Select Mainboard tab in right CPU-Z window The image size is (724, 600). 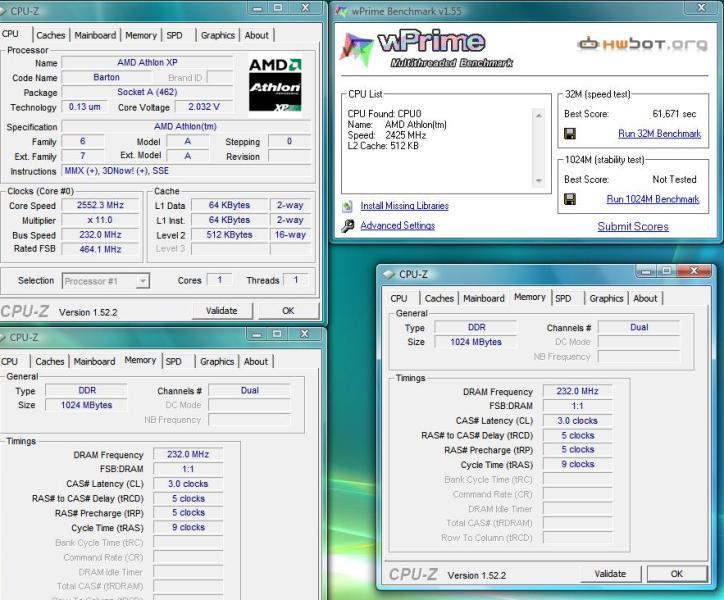click(x=483, y=298)
